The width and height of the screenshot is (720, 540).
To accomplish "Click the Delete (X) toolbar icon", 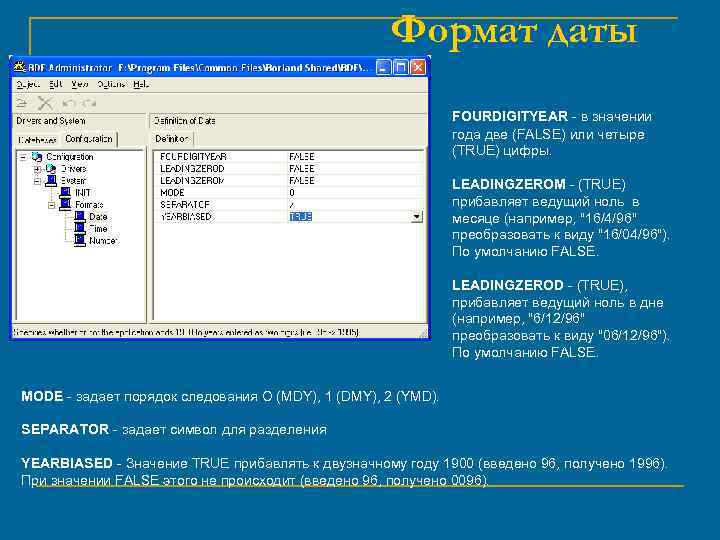I will (x=45, y=103).
